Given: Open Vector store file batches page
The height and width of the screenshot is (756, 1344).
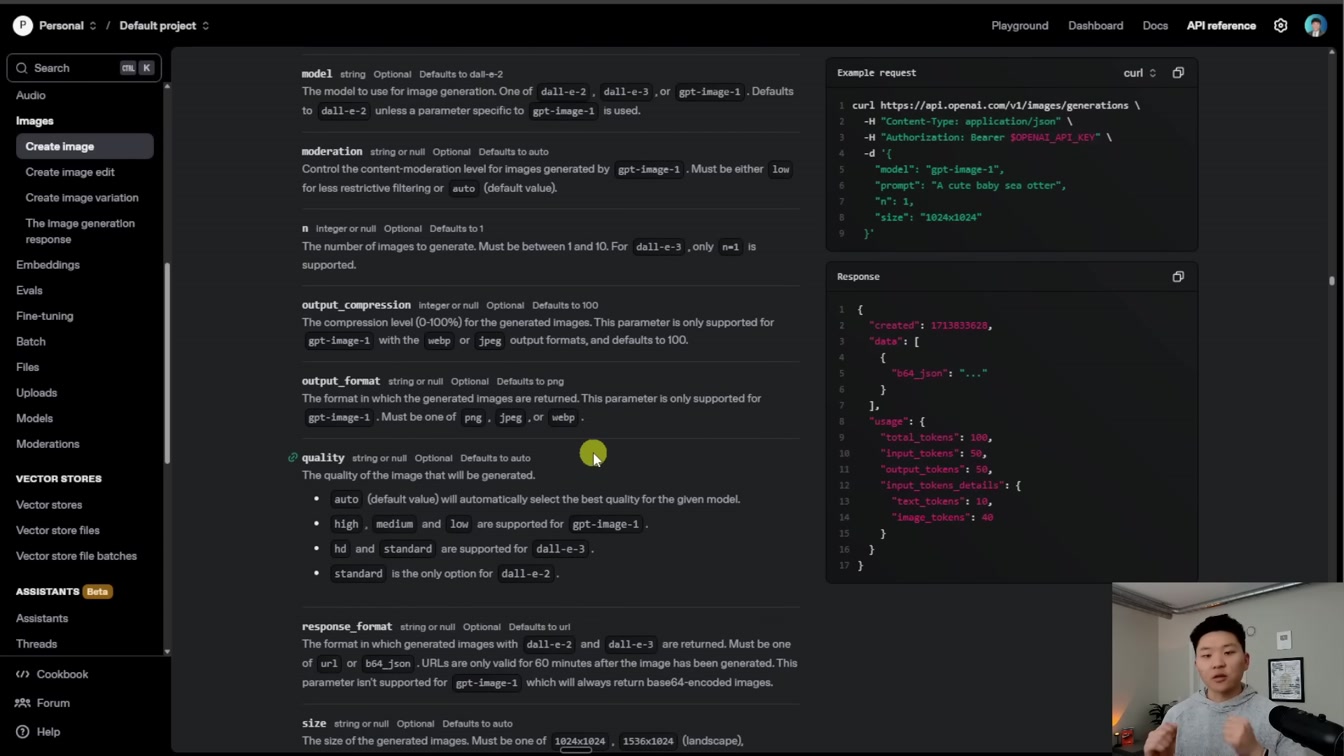Looking at the screenshot, I should pyautogui.click(x=76, y=556).
